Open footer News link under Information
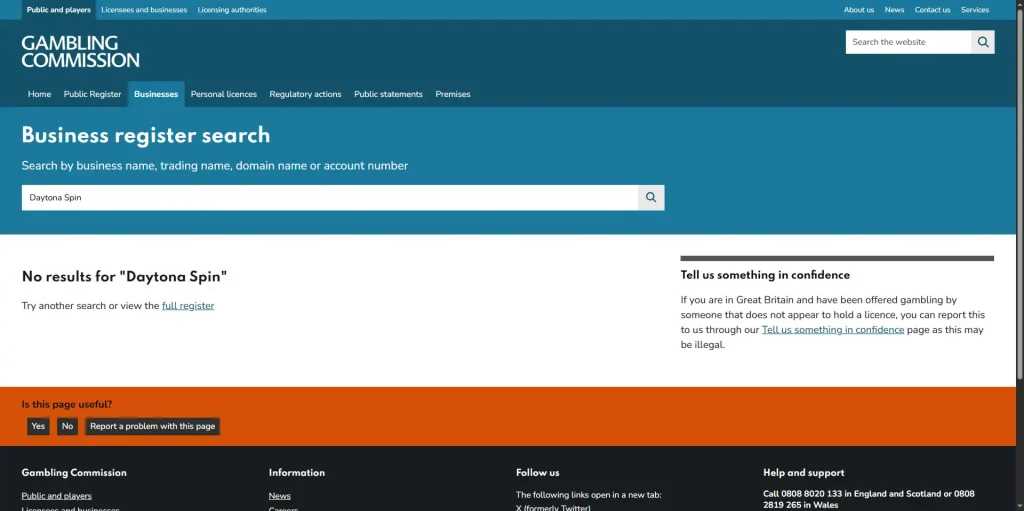 click(x=280, y=496)
